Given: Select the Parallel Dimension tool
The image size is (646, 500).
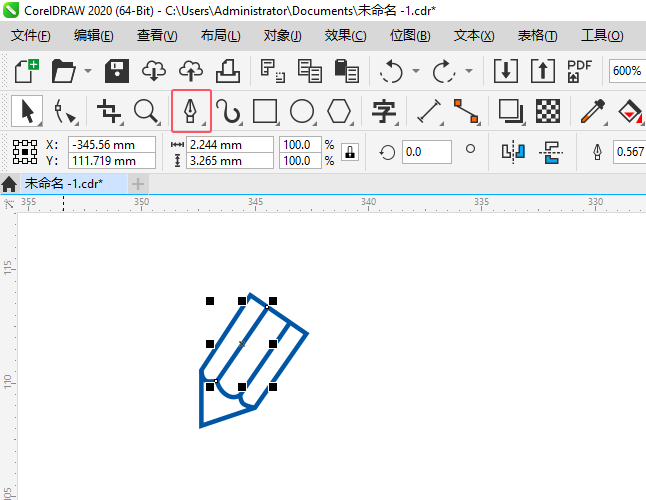Looking at the screenshot, I should (x=429, y=111).
